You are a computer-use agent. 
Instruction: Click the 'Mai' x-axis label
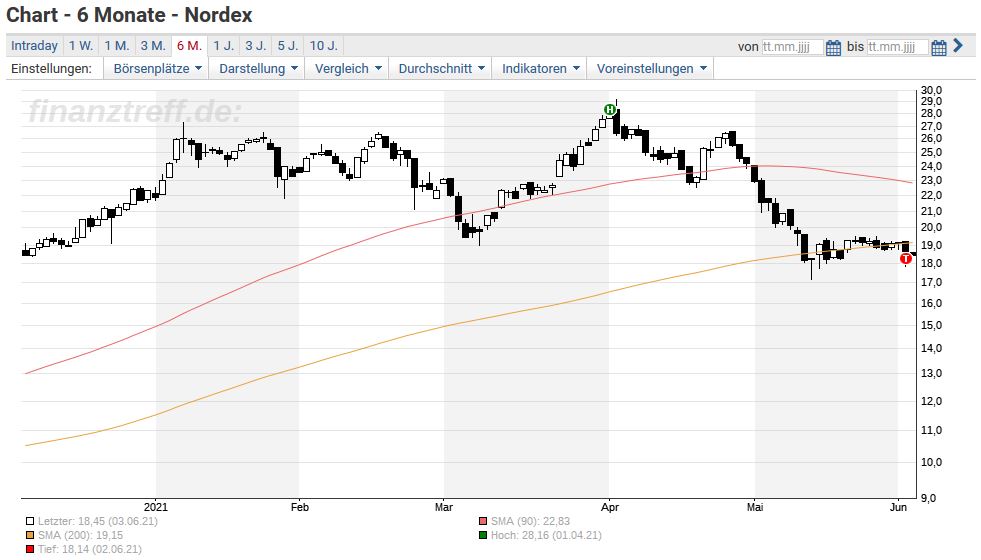(755, 507)
